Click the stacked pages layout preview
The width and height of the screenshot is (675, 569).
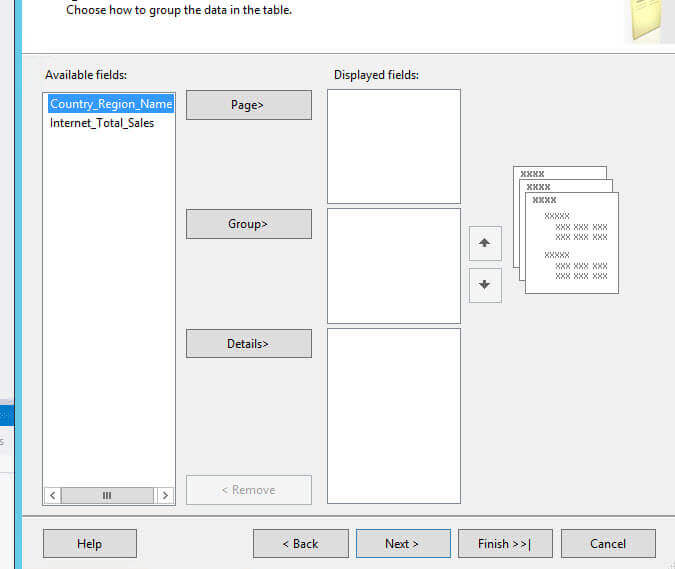(566, 230)
